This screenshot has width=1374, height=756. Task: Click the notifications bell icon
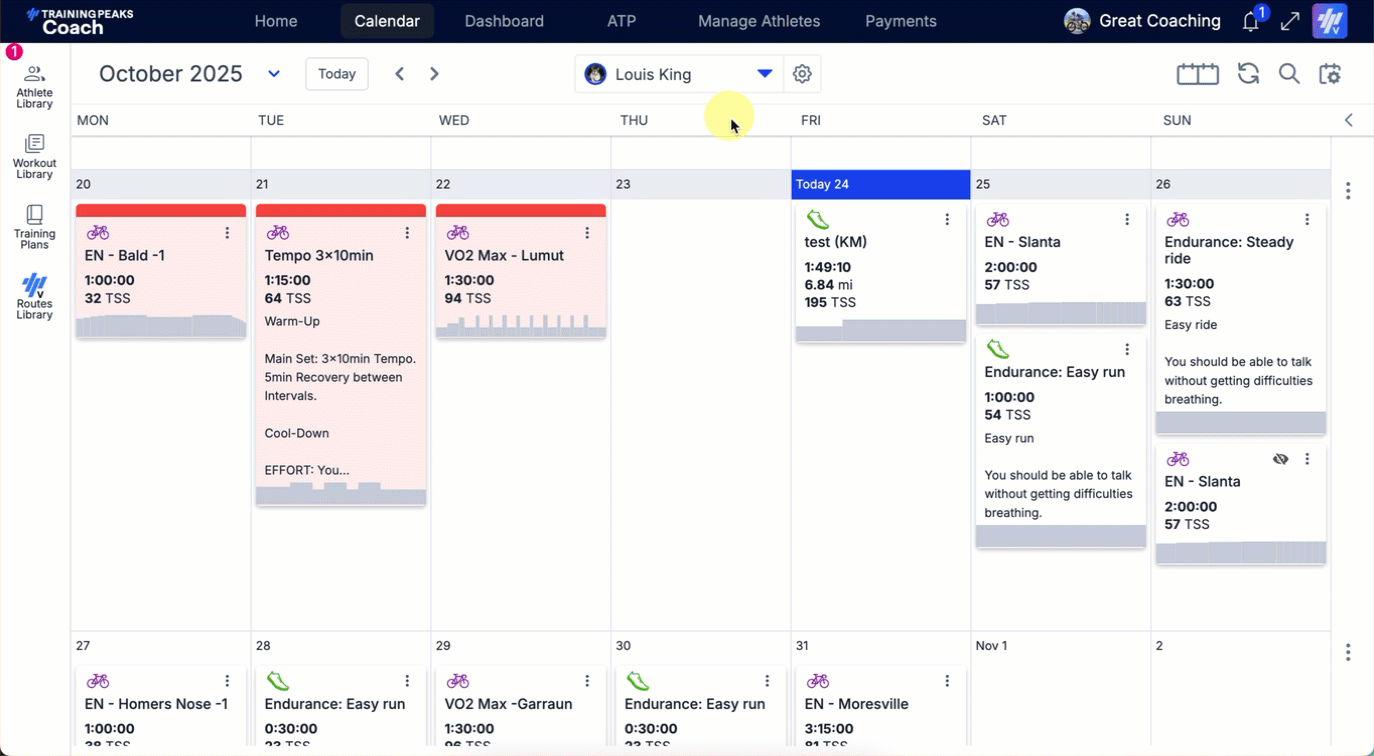pos(1250,22)
